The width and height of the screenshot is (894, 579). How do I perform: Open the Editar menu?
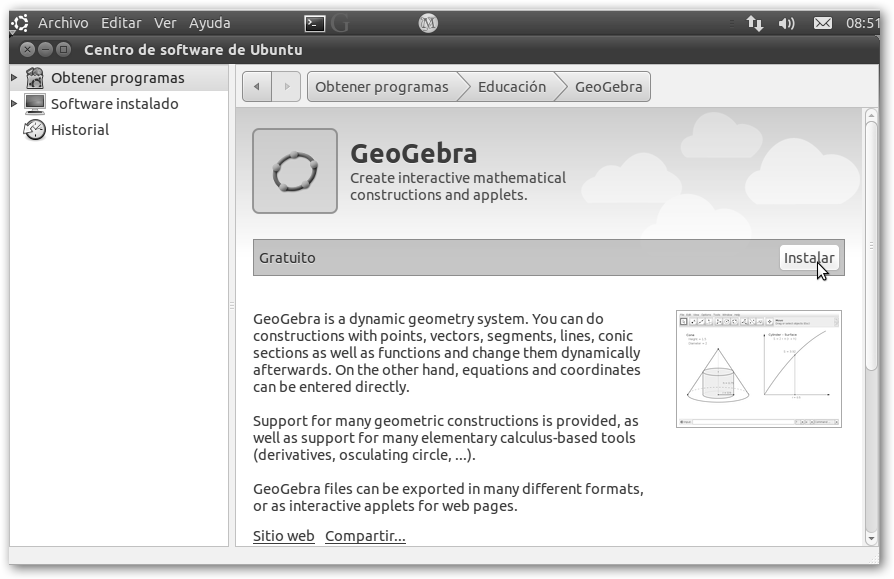(121, 23)
